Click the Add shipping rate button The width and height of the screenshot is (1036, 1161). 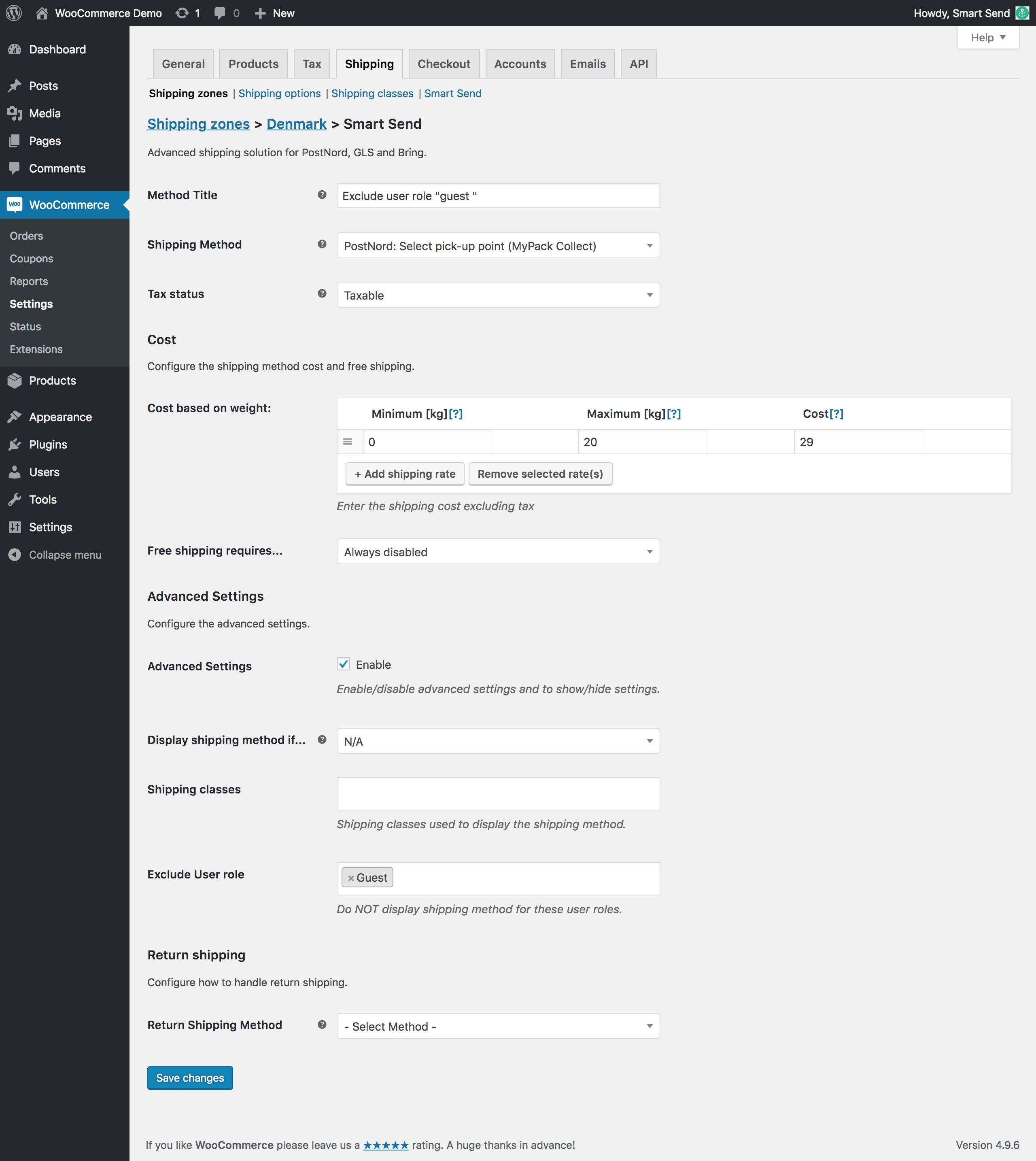coord(405,474)
